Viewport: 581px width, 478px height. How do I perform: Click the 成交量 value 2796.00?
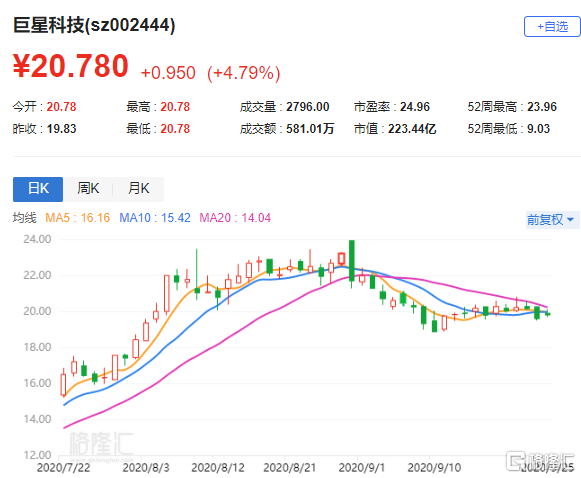(308, 107)
